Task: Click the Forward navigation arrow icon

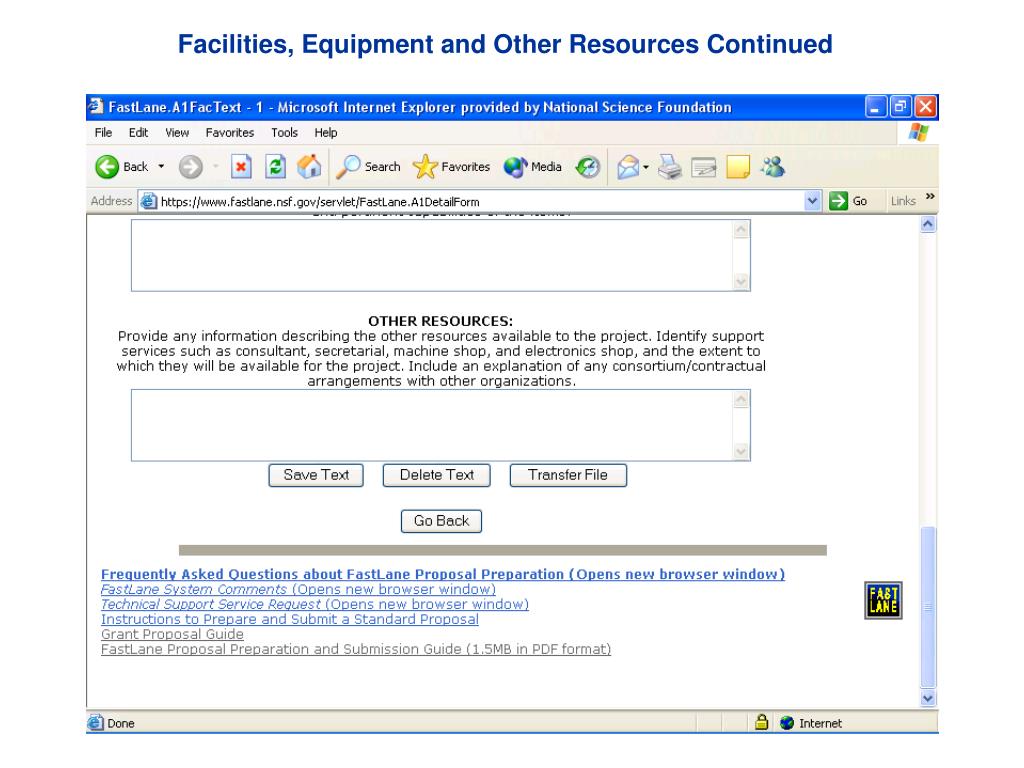Action: [191, 167]
